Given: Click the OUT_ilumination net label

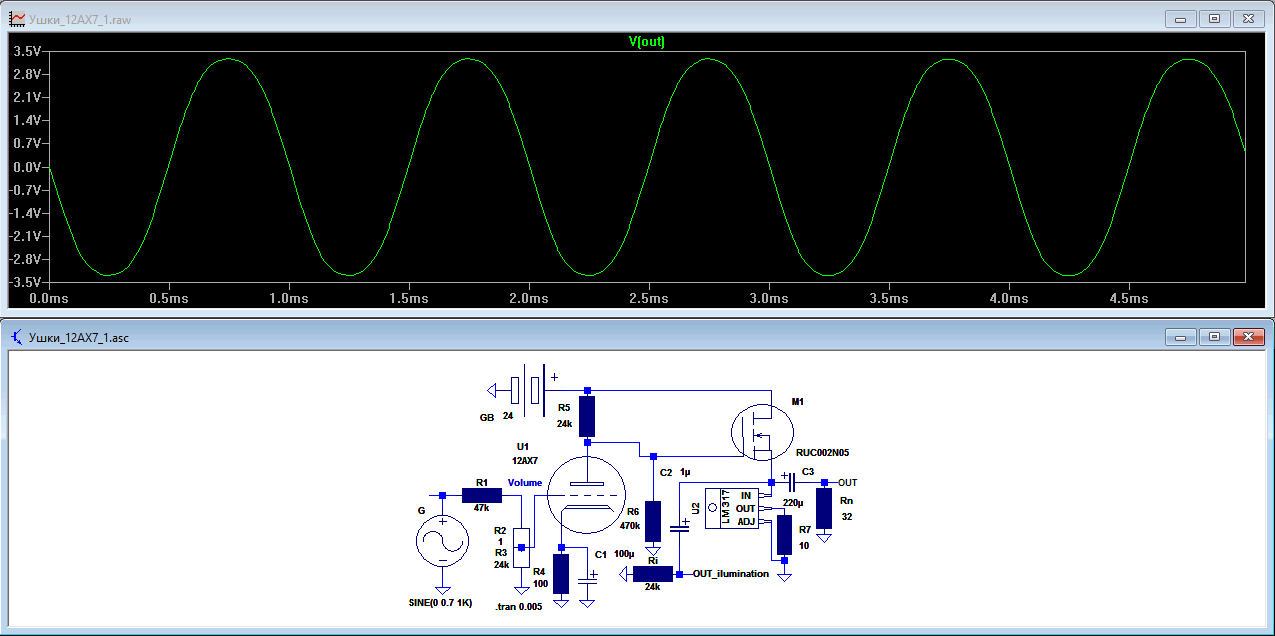Looking at the screenshot, I should [730, 574].
